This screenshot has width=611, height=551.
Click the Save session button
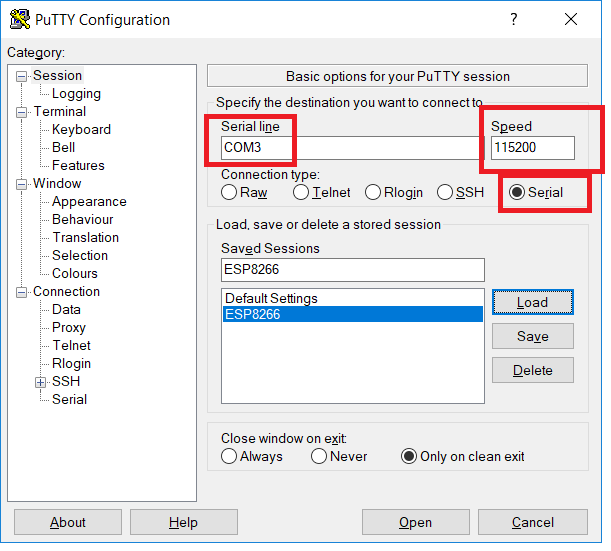click(x=533, y=336)
